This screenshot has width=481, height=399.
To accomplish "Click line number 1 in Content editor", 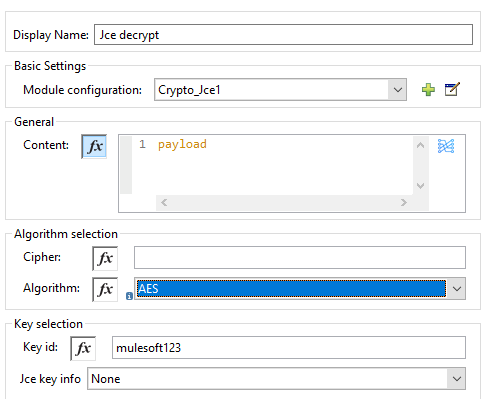I will pos(142,144).
